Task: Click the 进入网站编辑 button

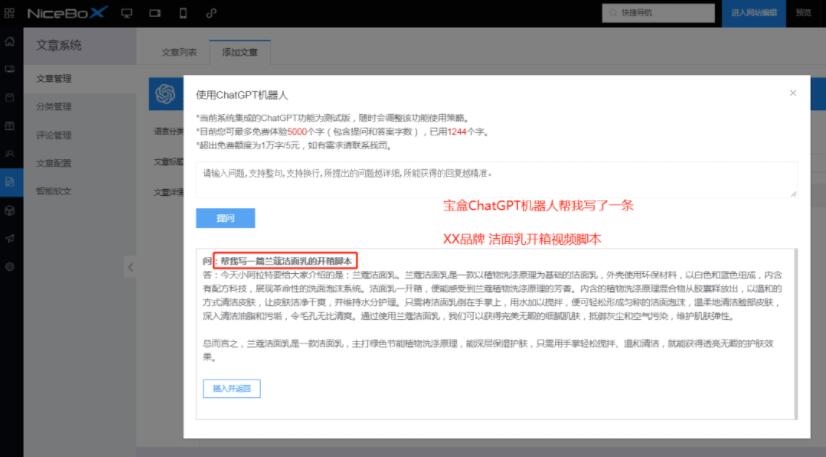Action: tap(754, 13)
